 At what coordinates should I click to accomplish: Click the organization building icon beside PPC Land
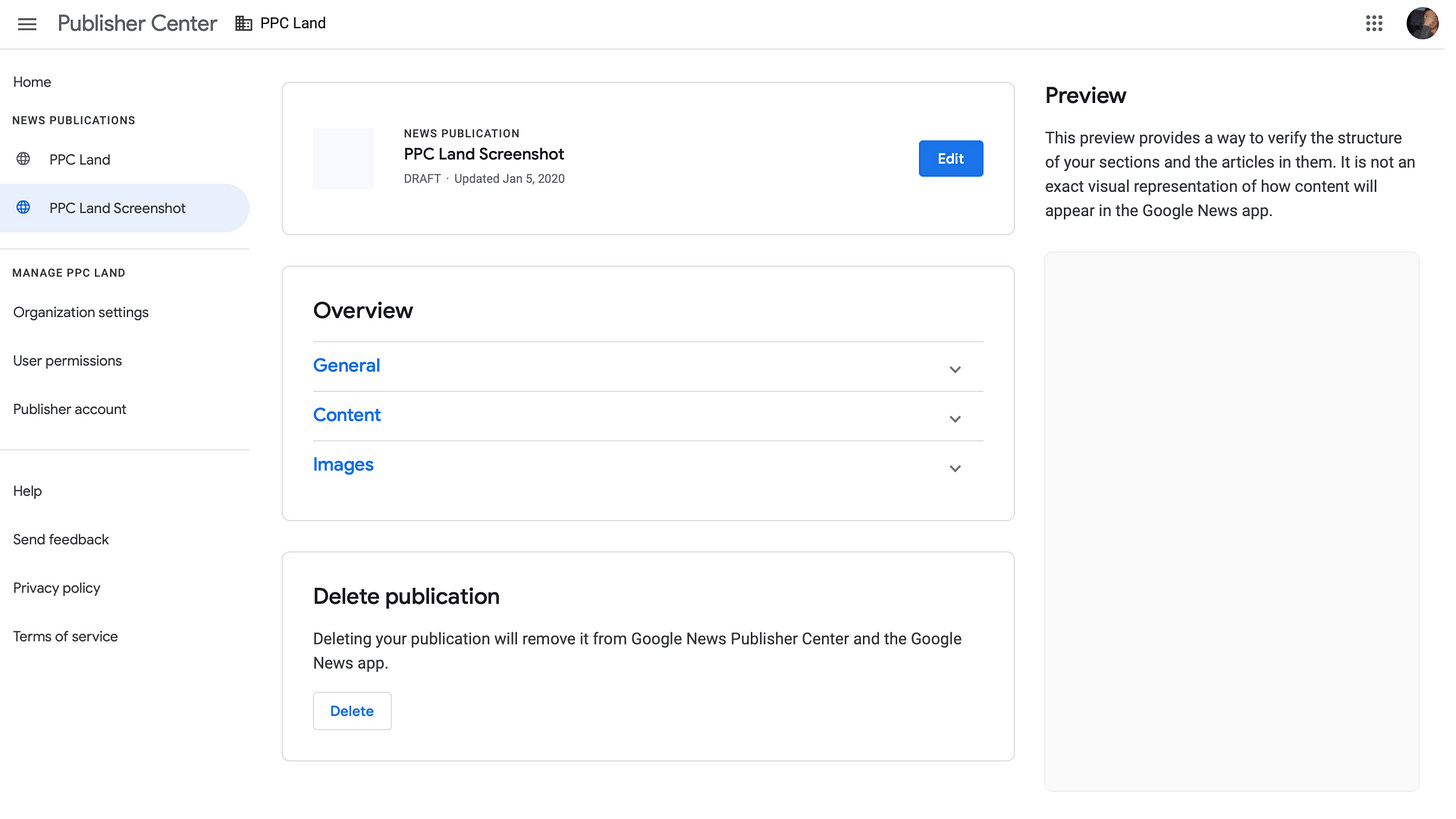coord(243,23)
